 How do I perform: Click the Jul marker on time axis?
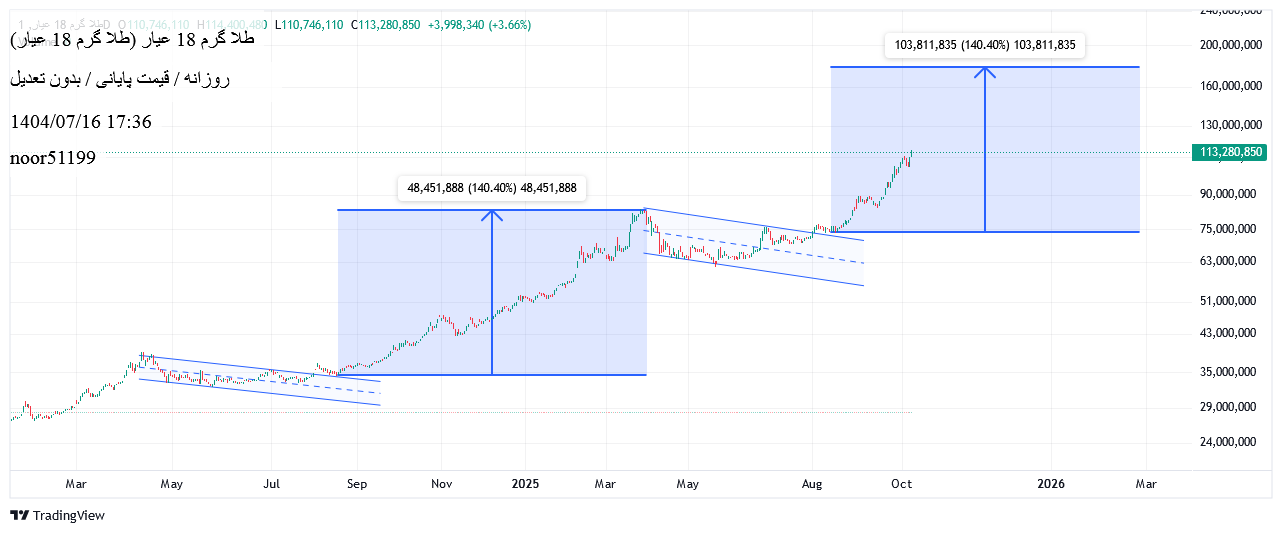click(x=271, y=484)
